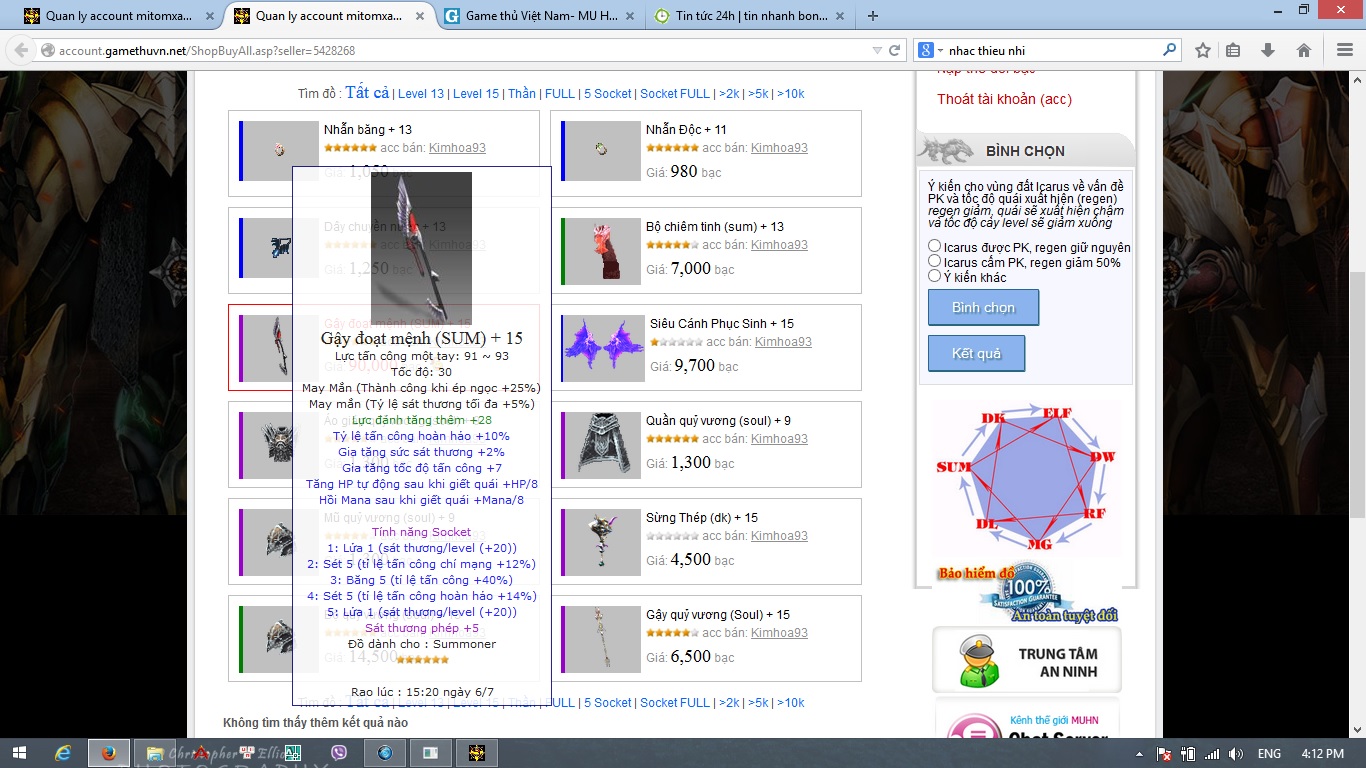The image size is (1366, 768).
Task: Select Ý kiến khác option
Action: point(934,276)
